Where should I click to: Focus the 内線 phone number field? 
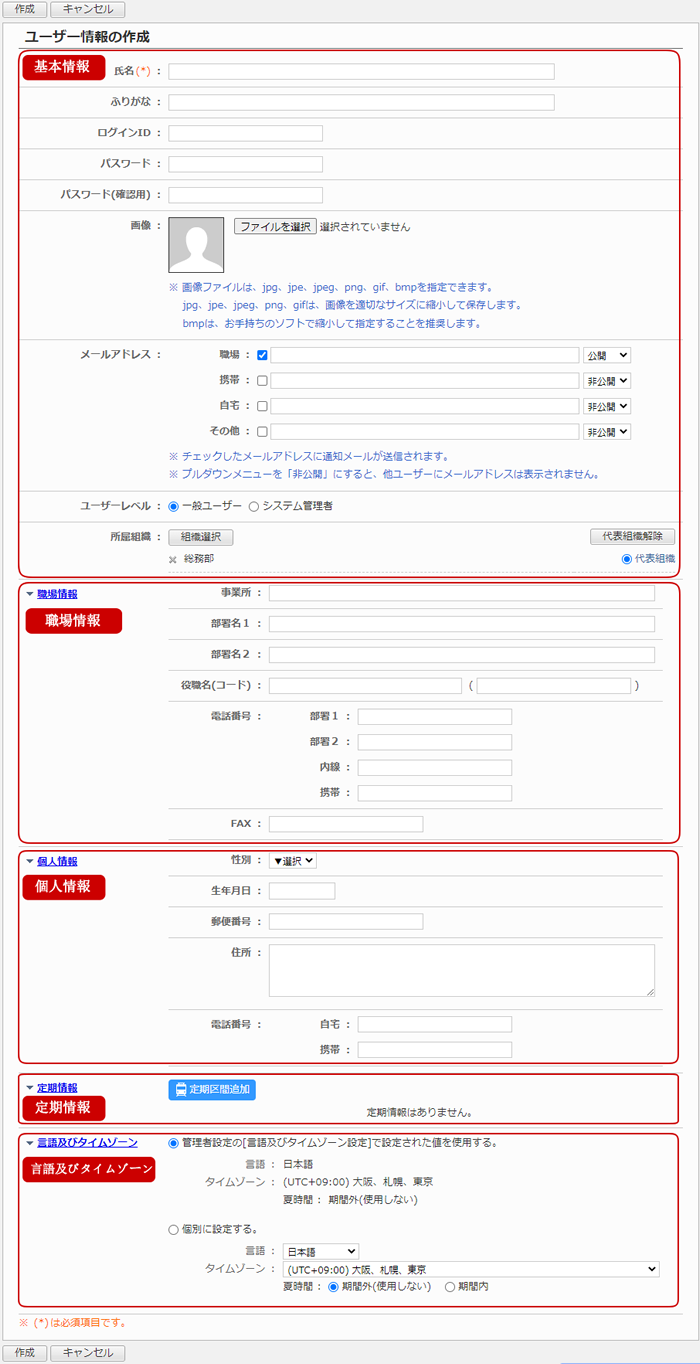pyautogui.click(x=435, y=768)
